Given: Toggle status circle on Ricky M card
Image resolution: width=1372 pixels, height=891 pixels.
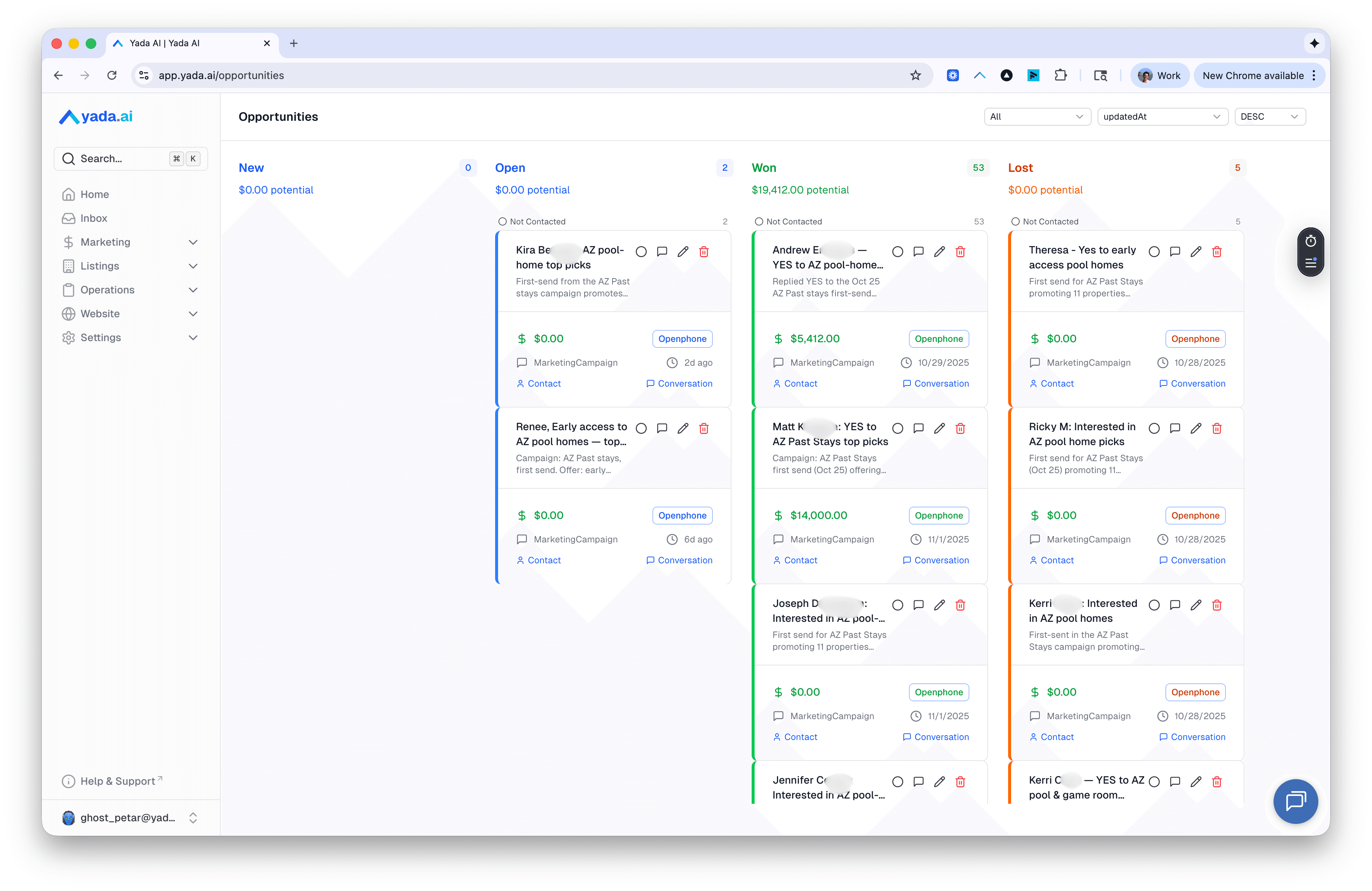Looking at the screenshot, I should click(x=1154, y=428).
